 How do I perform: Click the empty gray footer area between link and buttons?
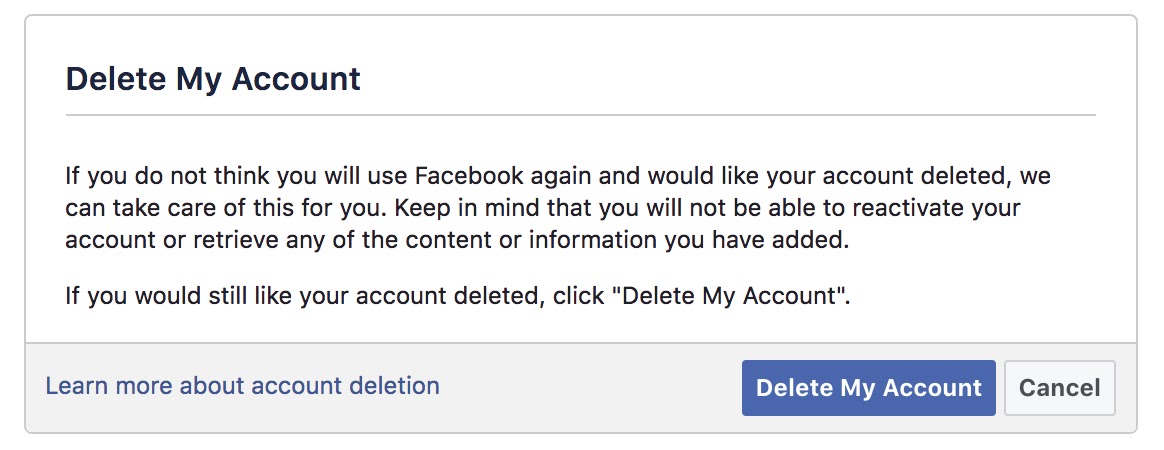pyautogui.click(x=590, y=388)
